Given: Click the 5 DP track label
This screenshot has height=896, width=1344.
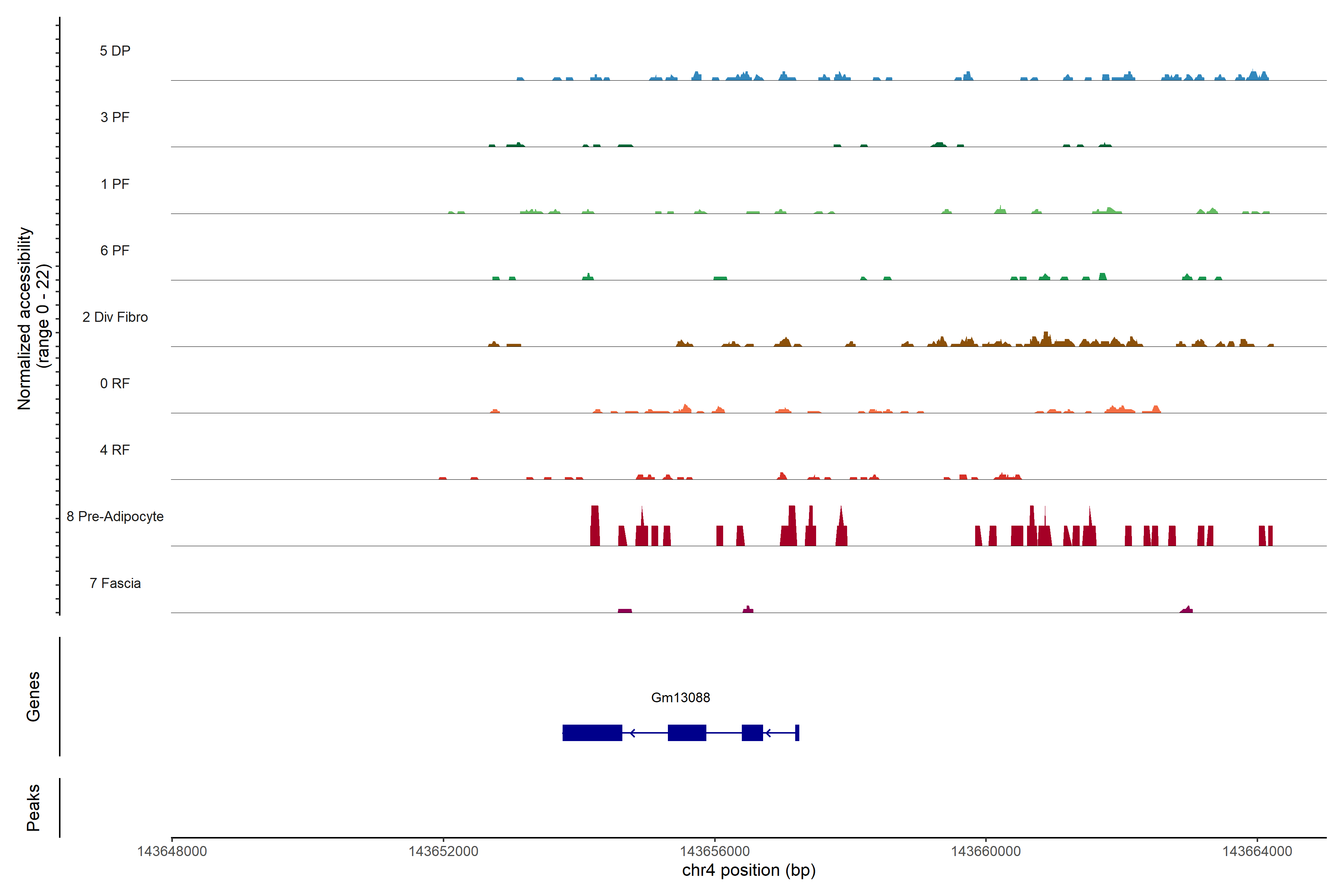Looking at the screenshot, I should [115, 51].
